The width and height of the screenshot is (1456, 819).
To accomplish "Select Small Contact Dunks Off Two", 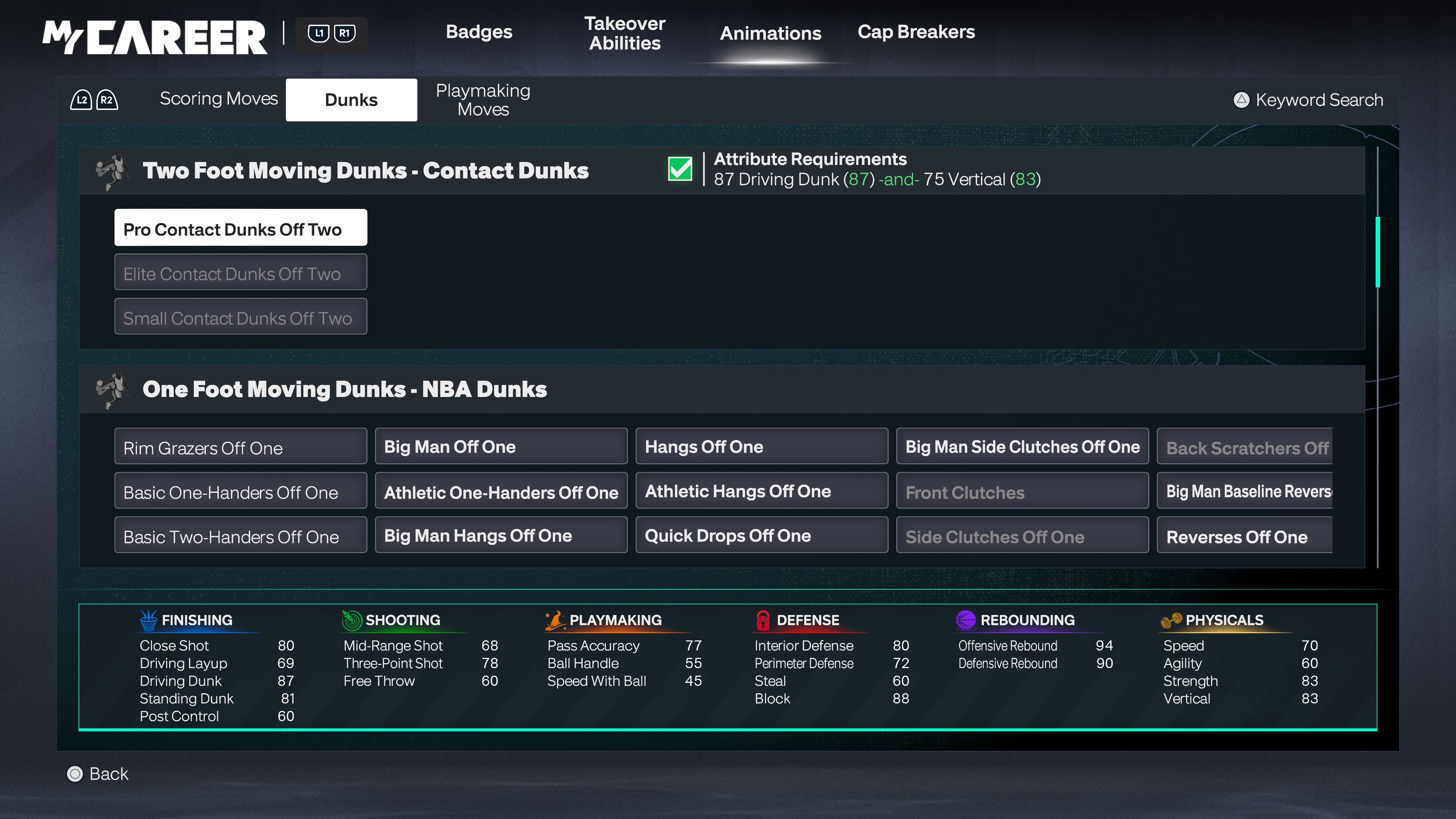I will [241, 317].
